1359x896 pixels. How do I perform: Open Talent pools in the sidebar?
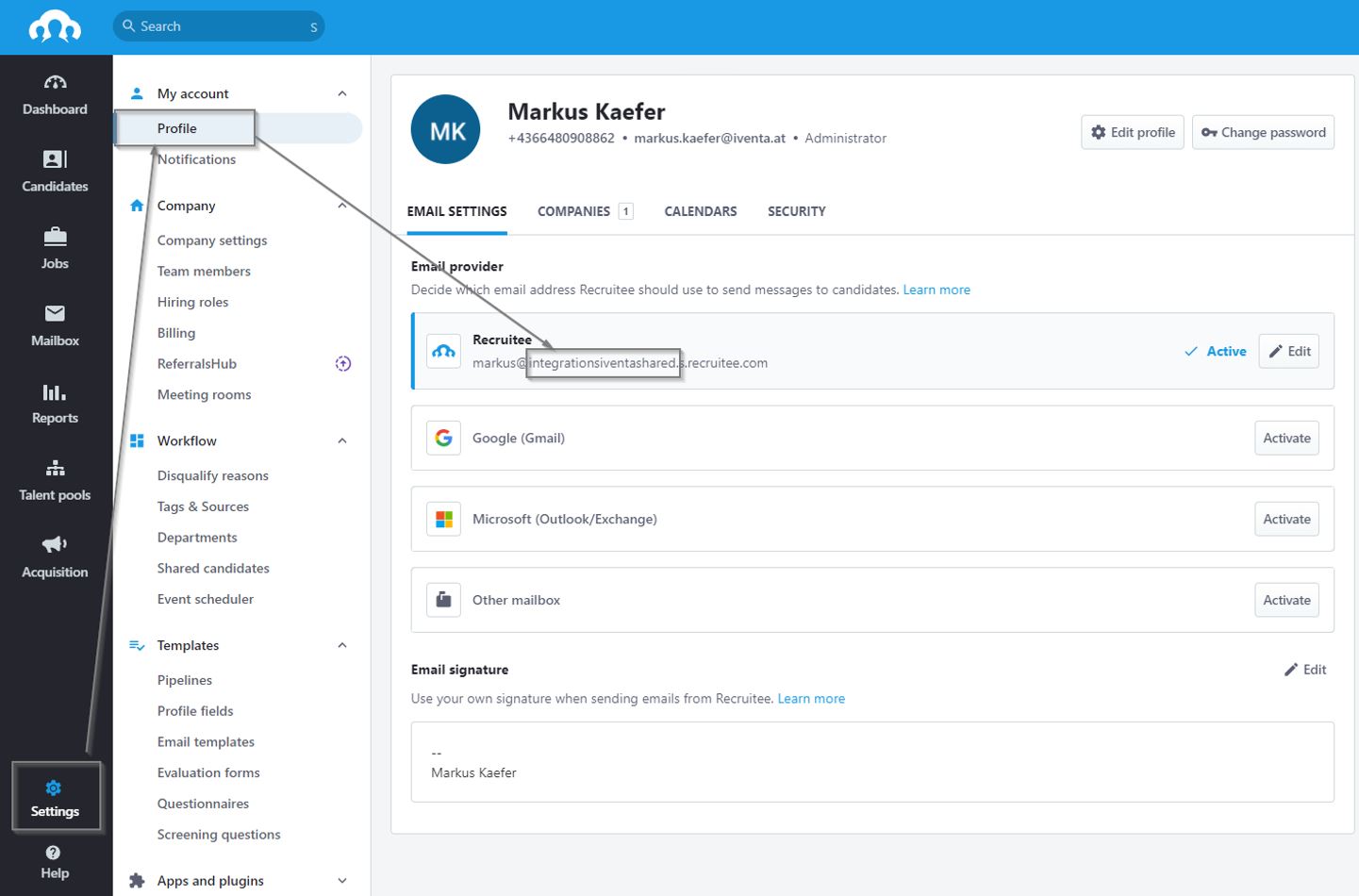point(55,481)
